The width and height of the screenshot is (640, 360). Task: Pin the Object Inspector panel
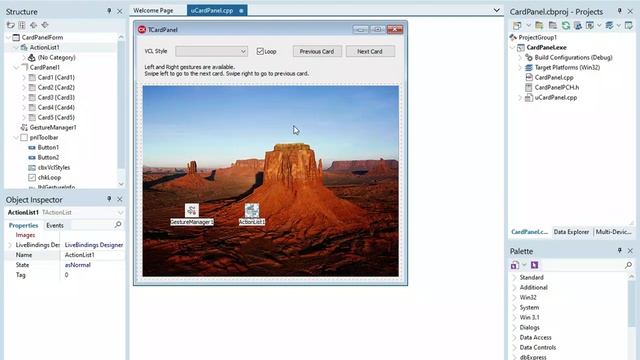tap(109, 199)
